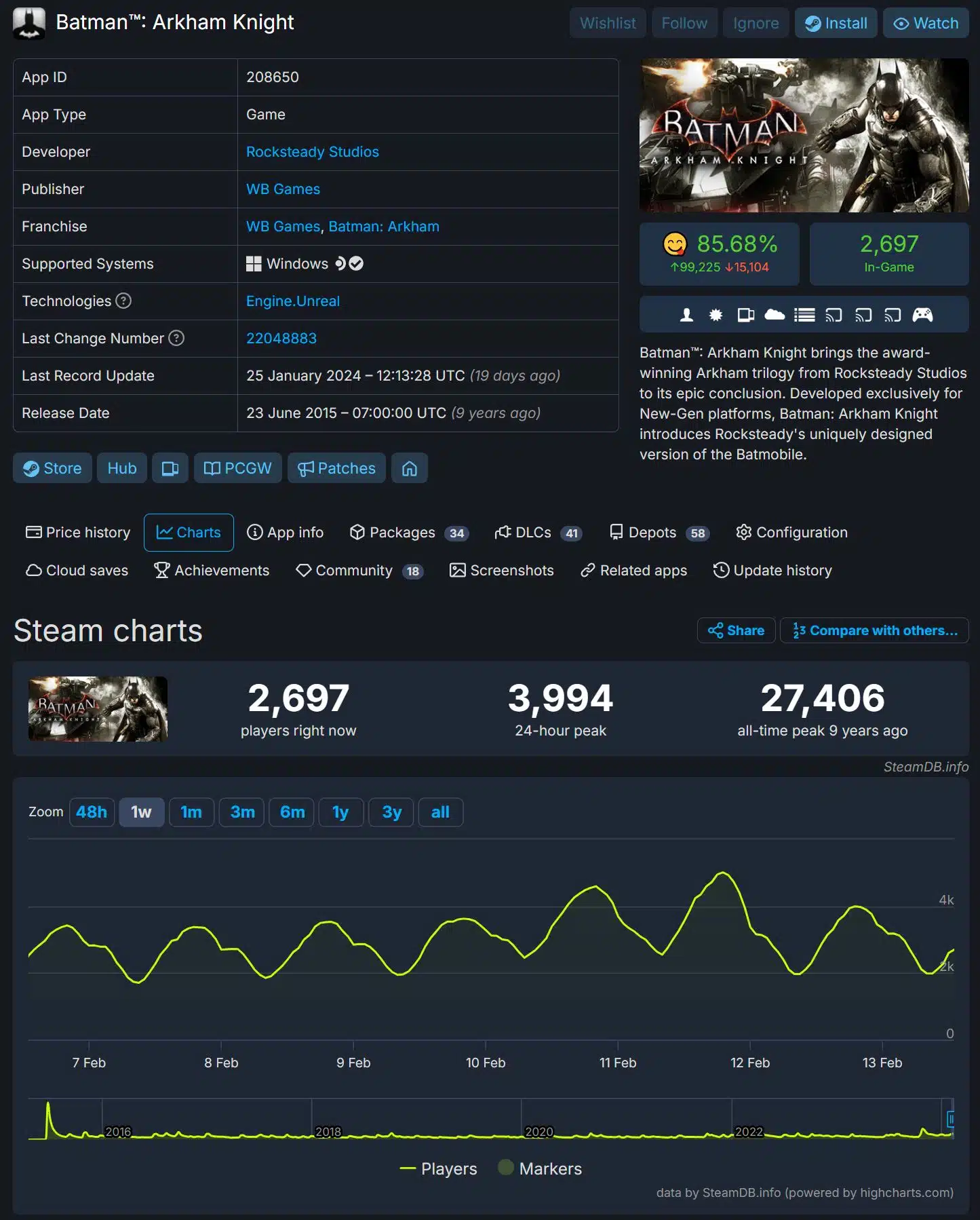Click the stats list feature icon

[804, 315]
